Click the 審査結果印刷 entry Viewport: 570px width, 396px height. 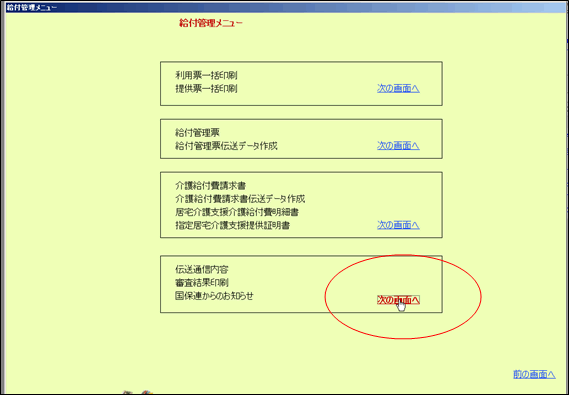[202, 283]
